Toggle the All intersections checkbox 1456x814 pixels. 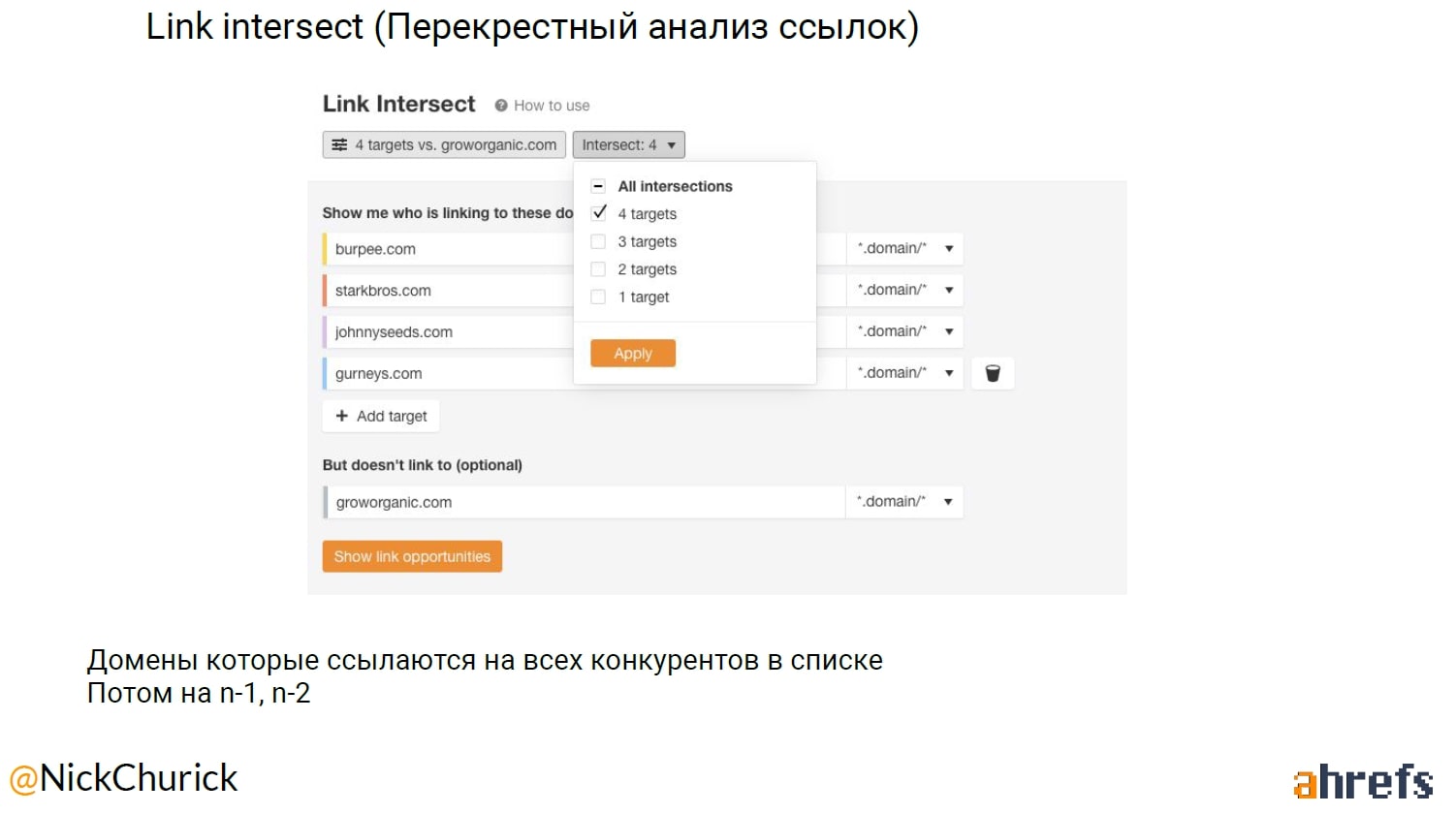(x=598, y=186)
